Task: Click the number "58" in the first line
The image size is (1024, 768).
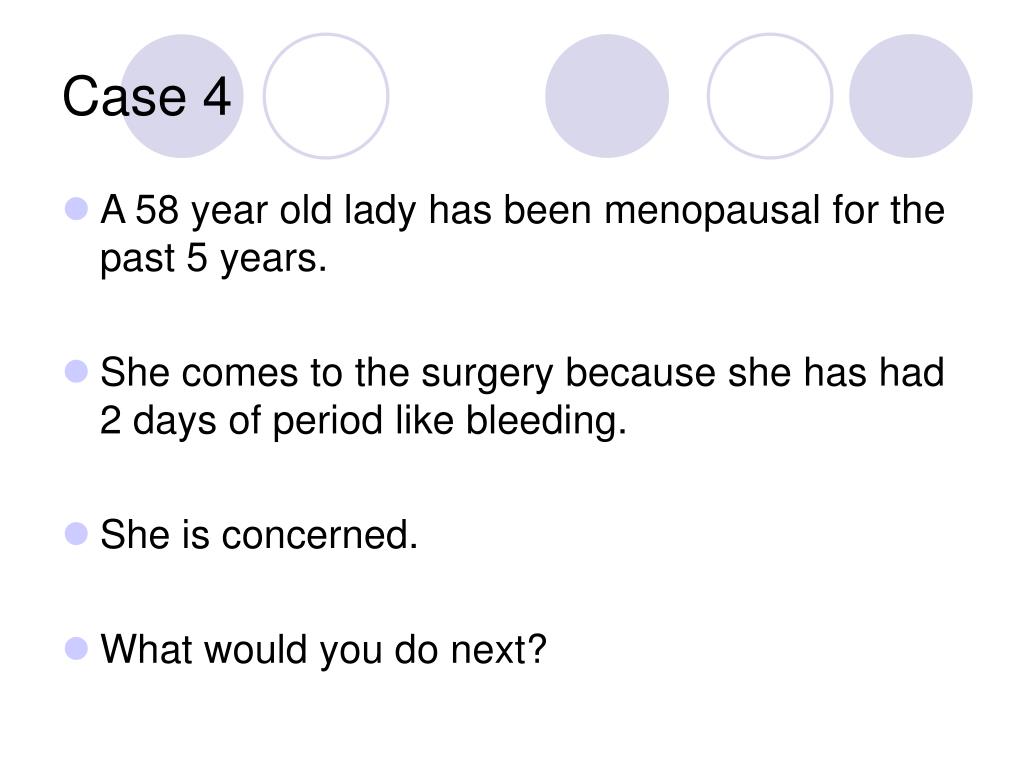Action: click(157, 211)
